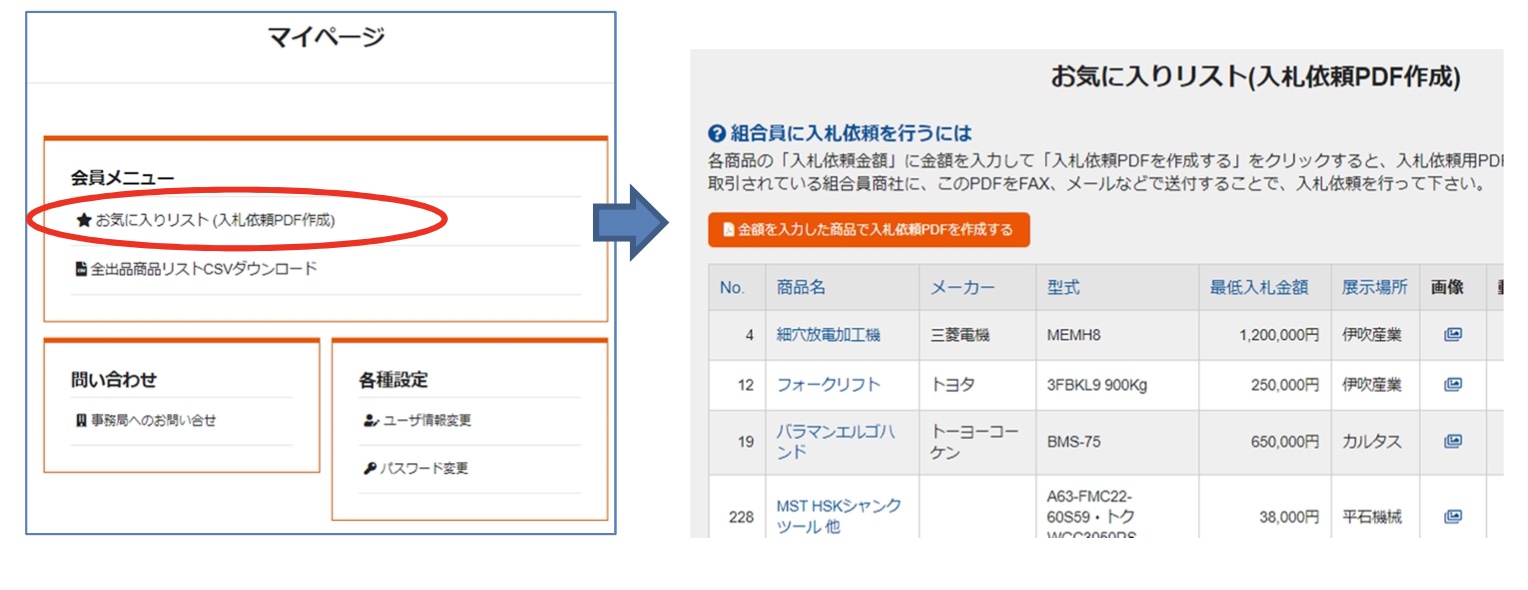
Task: Sort table by 最低入札金額 column header
Action: [1259, 288]
